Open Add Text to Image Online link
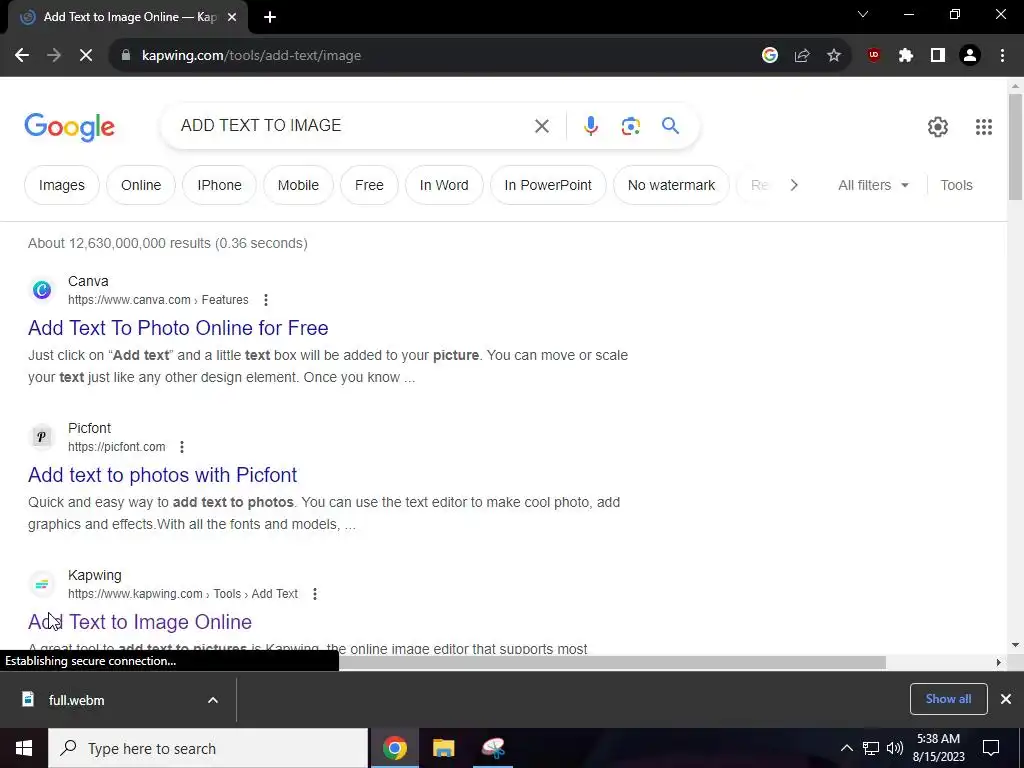 (140, 622)
